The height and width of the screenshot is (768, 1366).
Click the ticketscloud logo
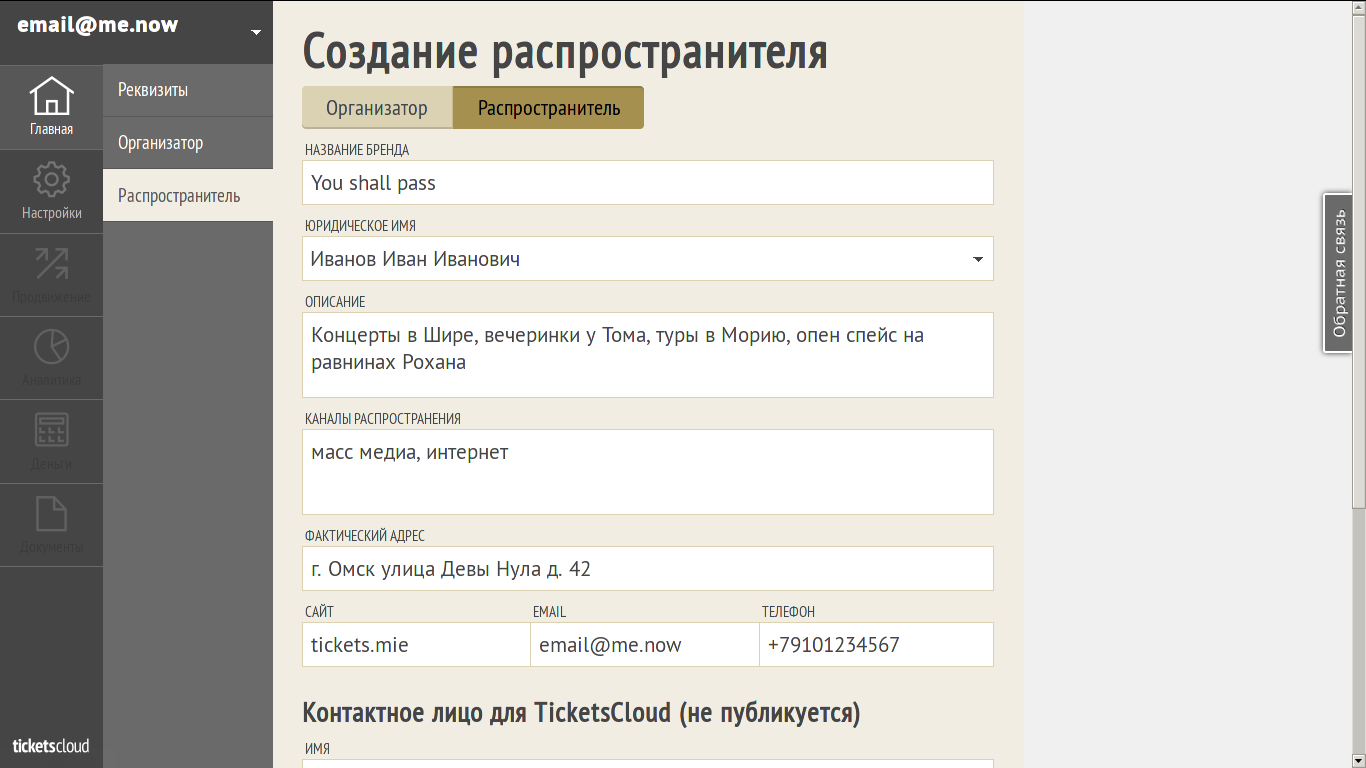(x=51, y=745)
